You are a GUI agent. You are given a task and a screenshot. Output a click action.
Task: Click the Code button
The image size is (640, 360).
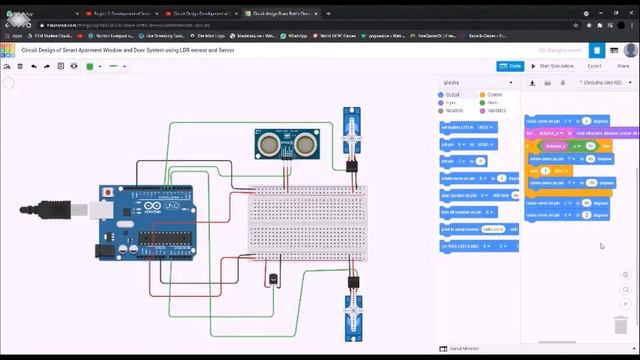point(510,66)
